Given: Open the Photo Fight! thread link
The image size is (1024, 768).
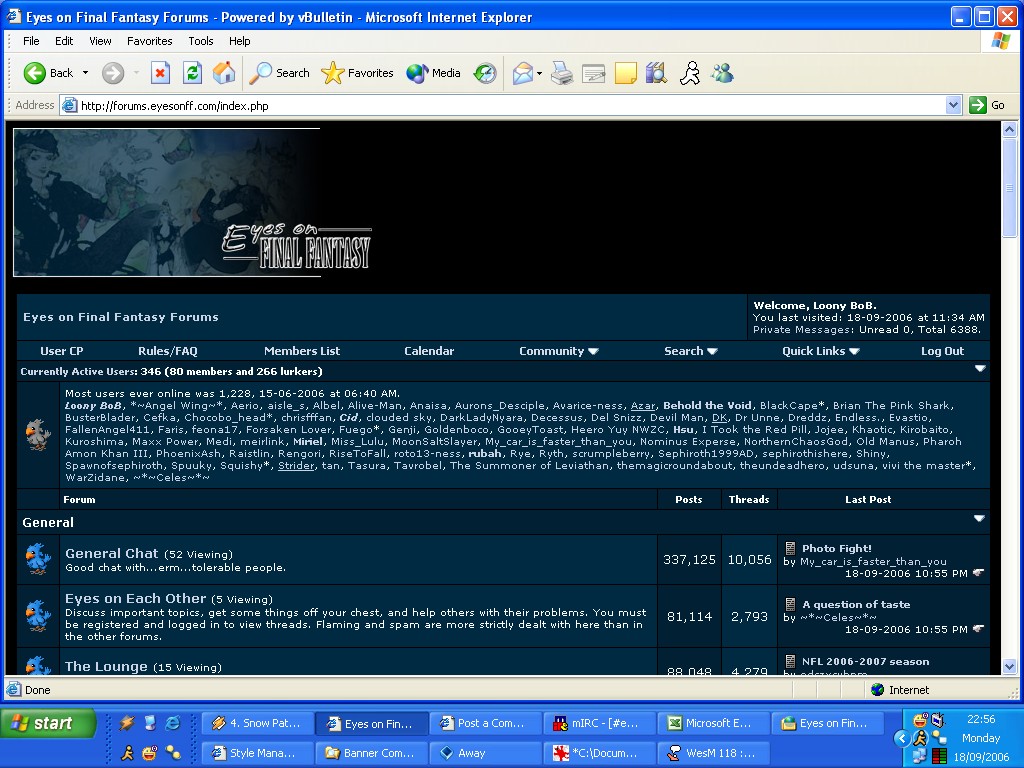Looking at the screenshot, I should tap(837, 549).
